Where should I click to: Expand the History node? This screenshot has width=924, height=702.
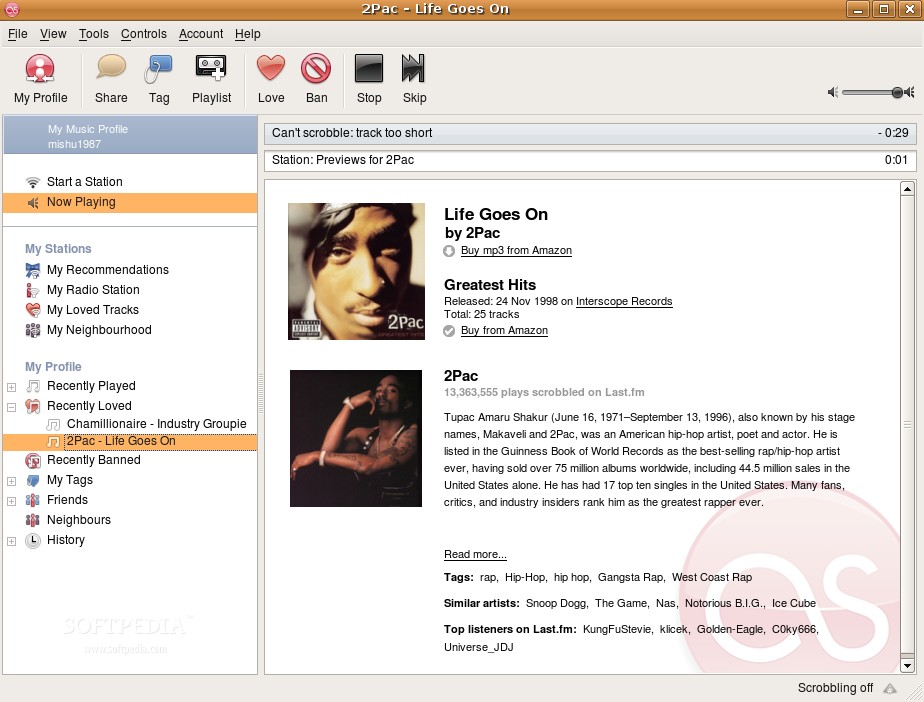[11, 542]
